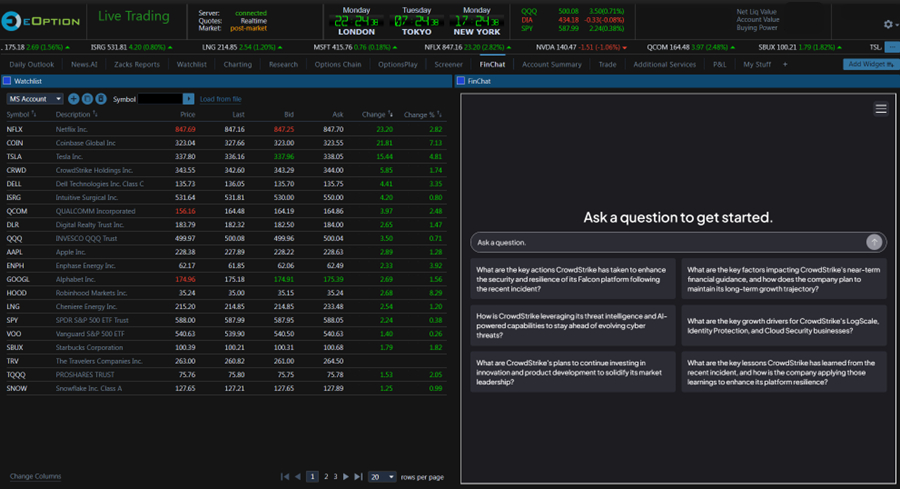Click the COIN symbol in watchlist
900x489 pixels.
[x=15, y=143]
